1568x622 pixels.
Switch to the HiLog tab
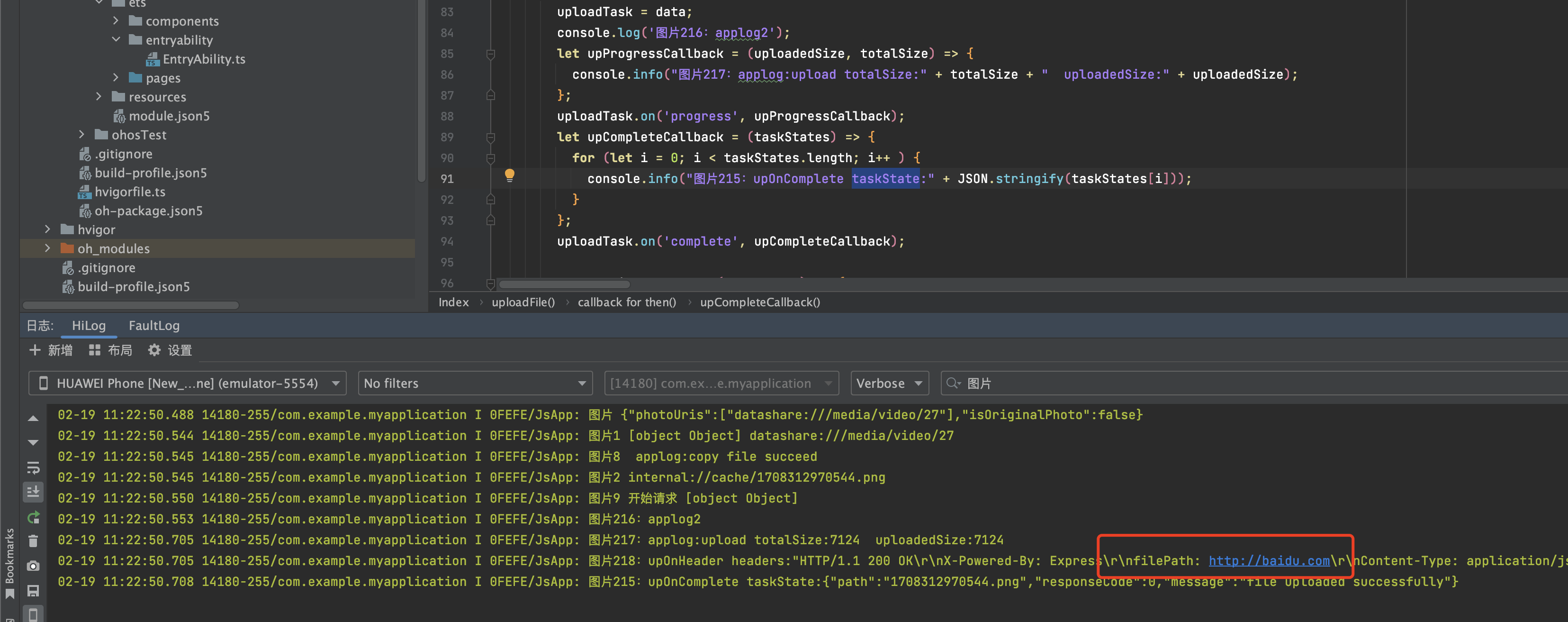pyautogui.click(x=89, y=326)
